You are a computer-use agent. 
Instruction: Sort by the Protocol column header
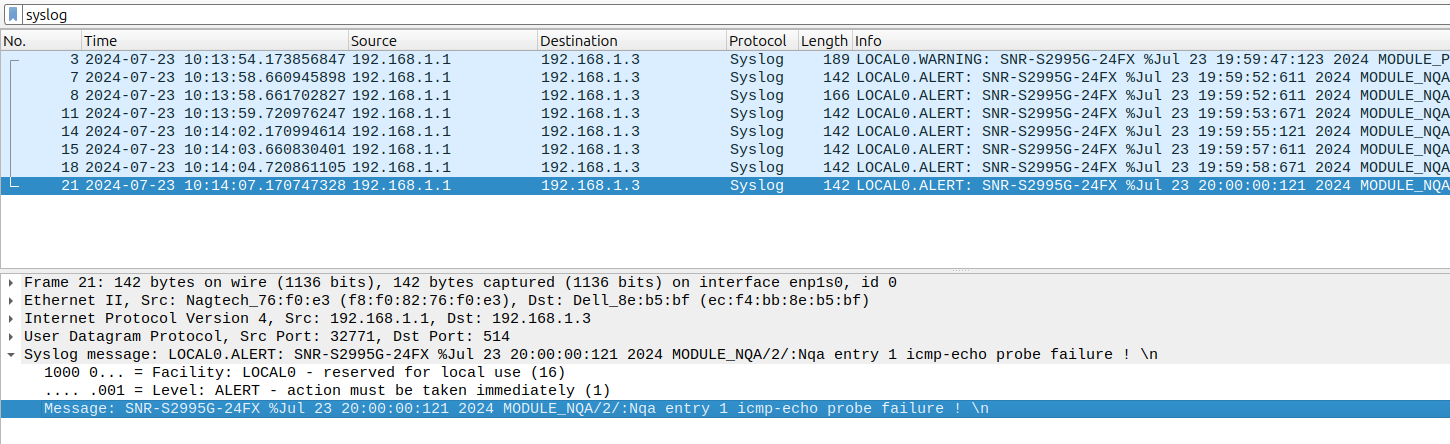762,41
